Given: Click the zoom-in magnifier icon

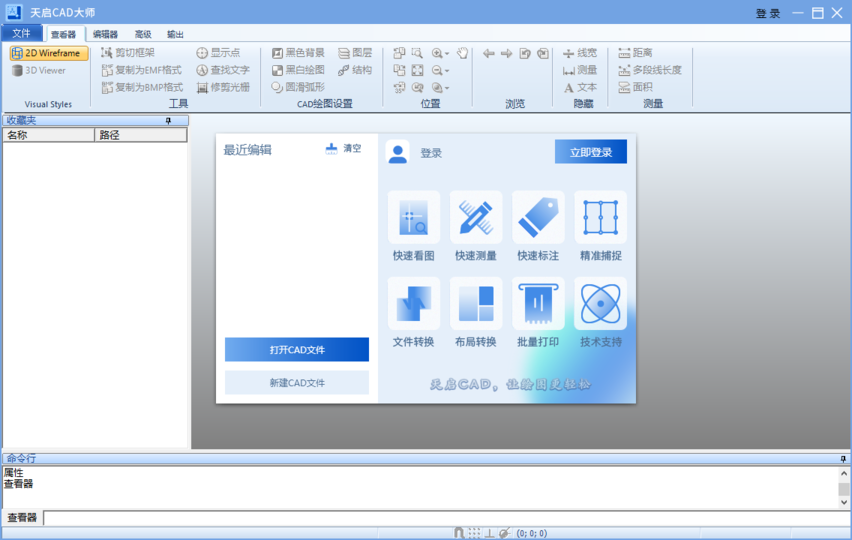Looking at the screenshot, I should click(x=437, y=53).
